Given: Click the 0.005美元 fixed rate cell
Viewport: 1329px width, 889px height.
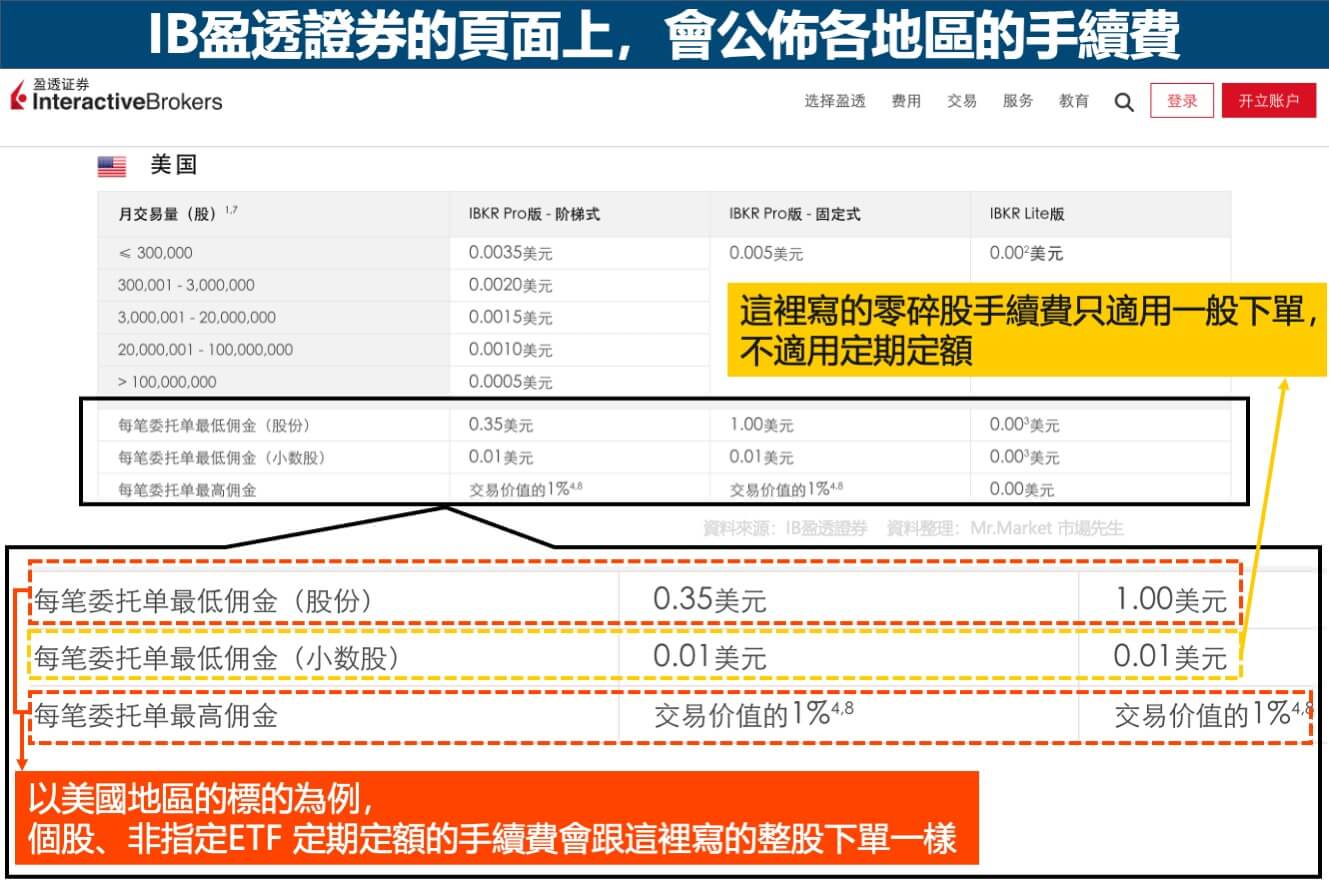Looking at the screenshot, I should tap(766, 253).
